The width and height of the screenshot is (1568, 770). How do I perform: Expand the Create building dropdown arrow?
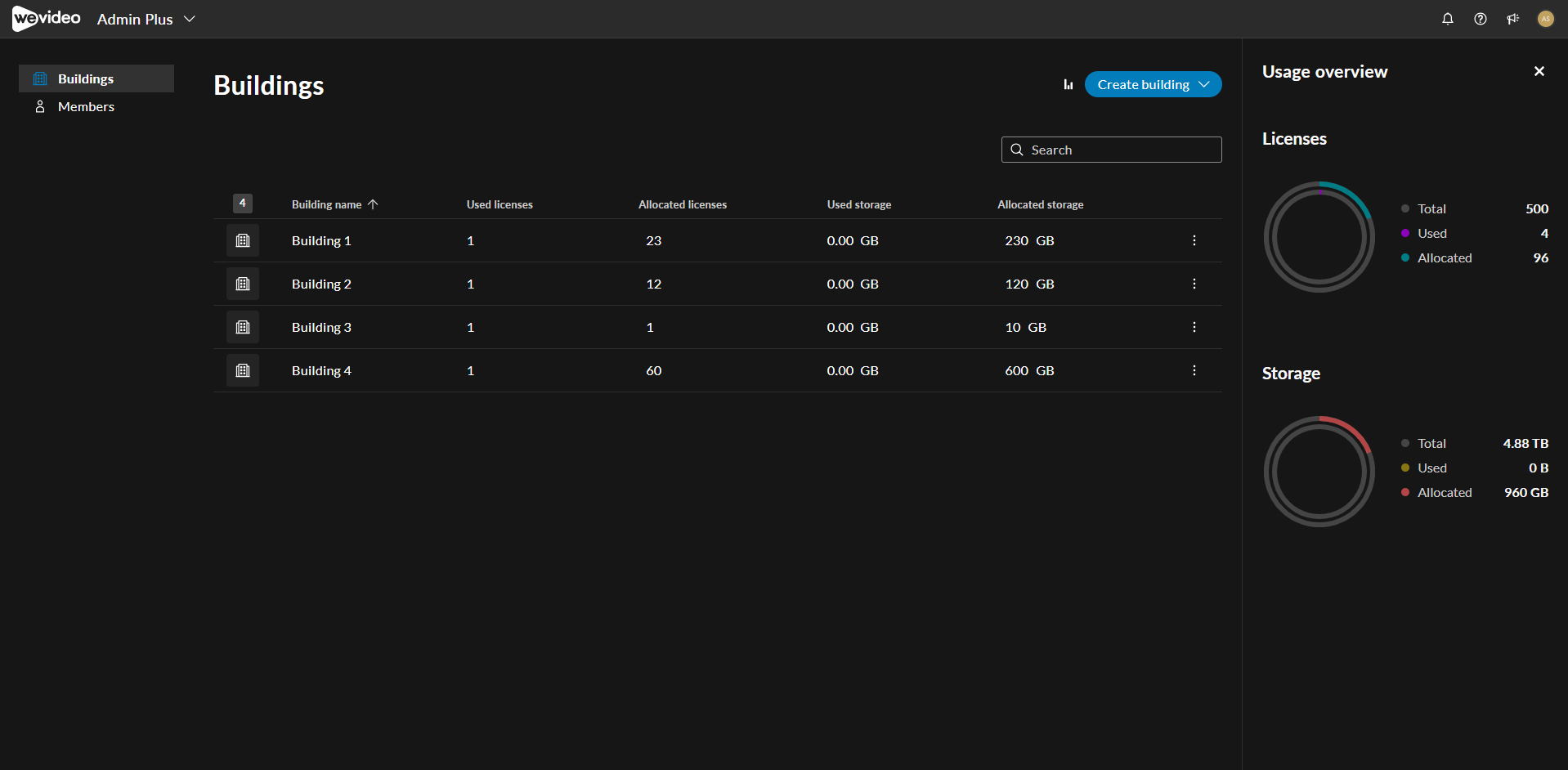1203,84
